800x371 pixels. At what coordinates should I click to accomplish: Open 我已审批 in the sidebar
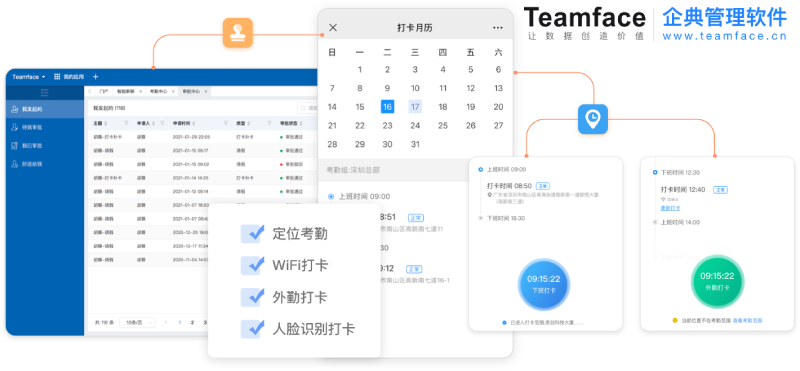(x=45, y=145)
